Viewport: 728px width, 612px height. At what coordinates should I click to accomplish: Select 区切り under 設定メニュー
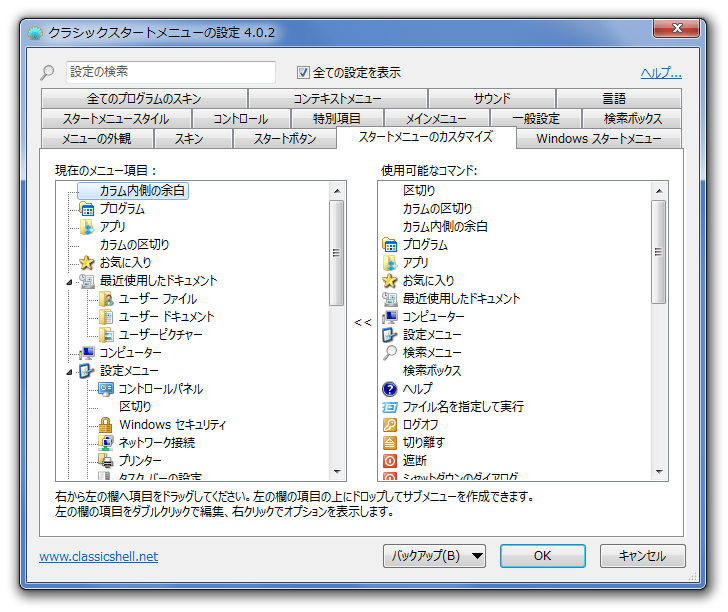tap(135, 407)
